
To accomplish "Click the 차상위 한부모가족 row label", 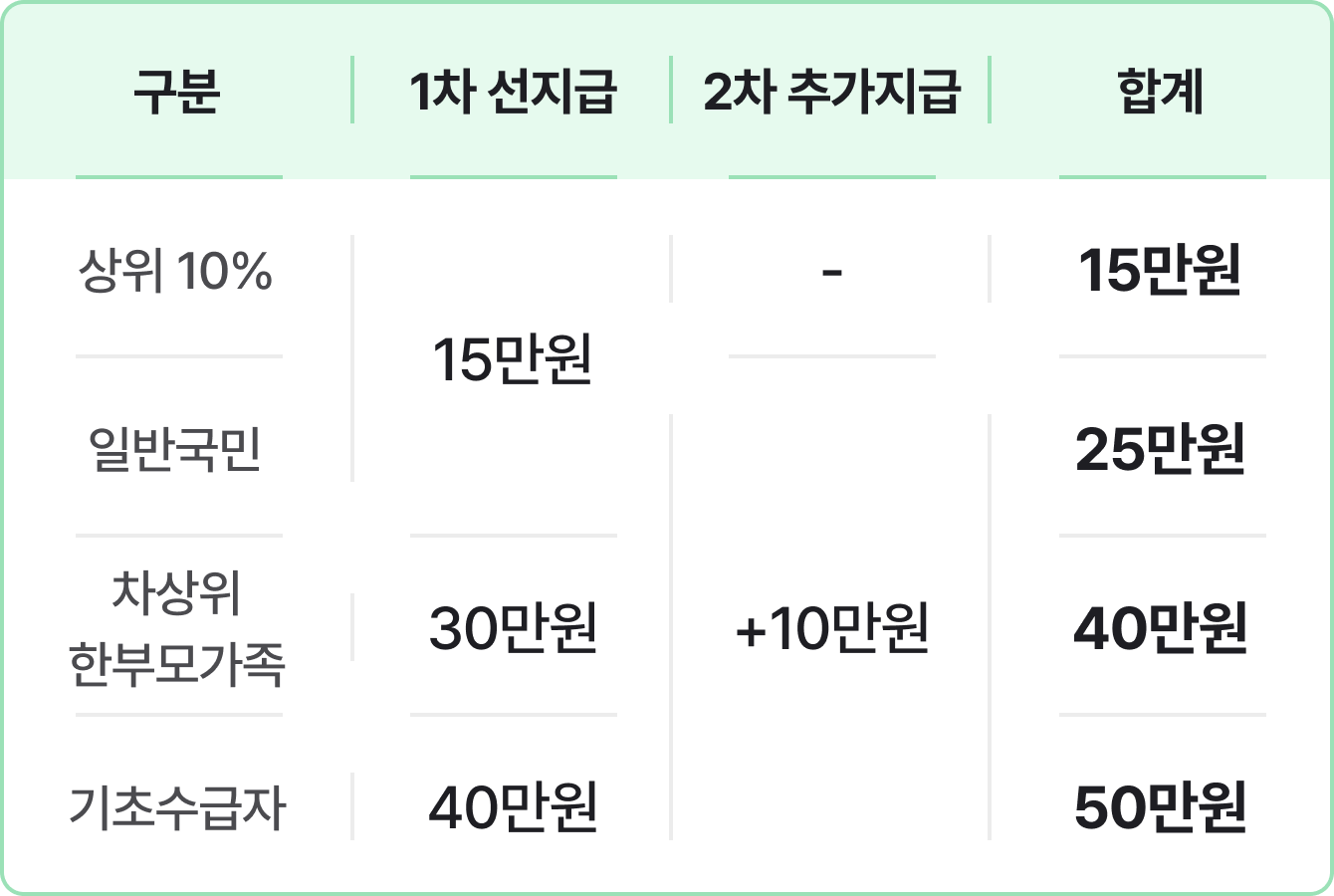I will click(177, 628).
